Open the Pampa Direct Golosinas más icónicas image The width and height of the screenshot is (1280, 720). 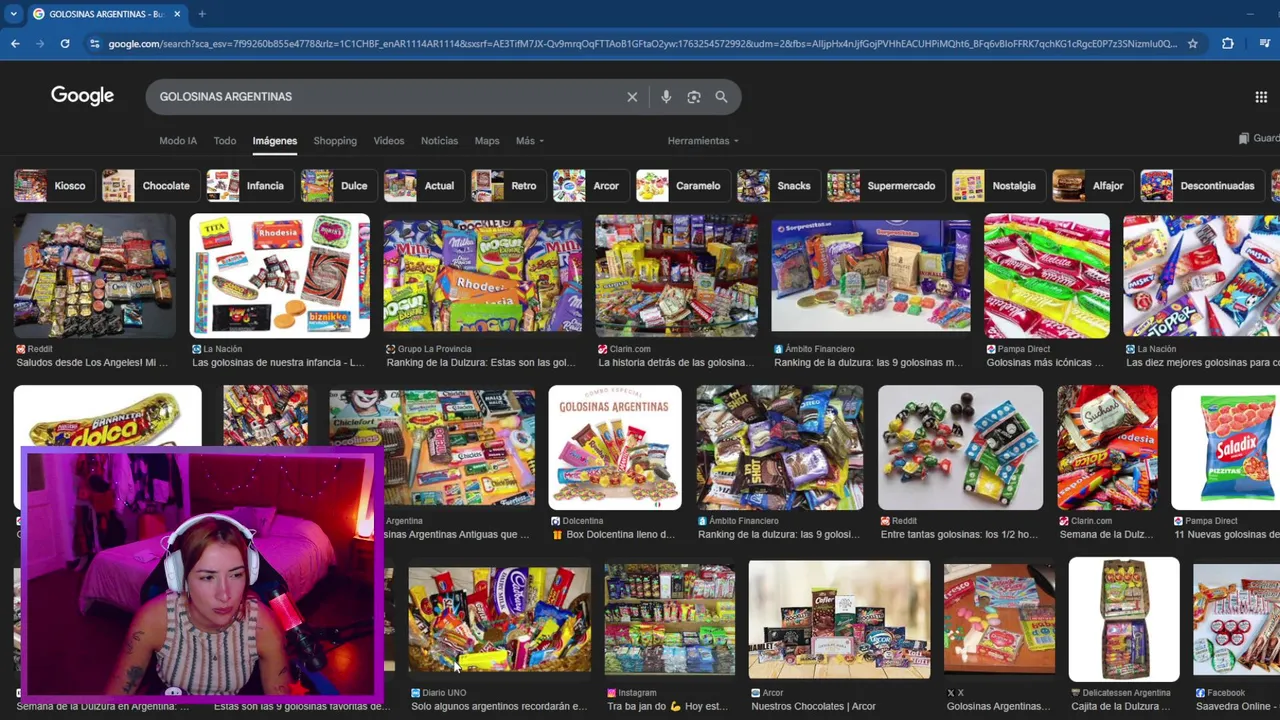pyautogui.click(x=1047, y=276)
